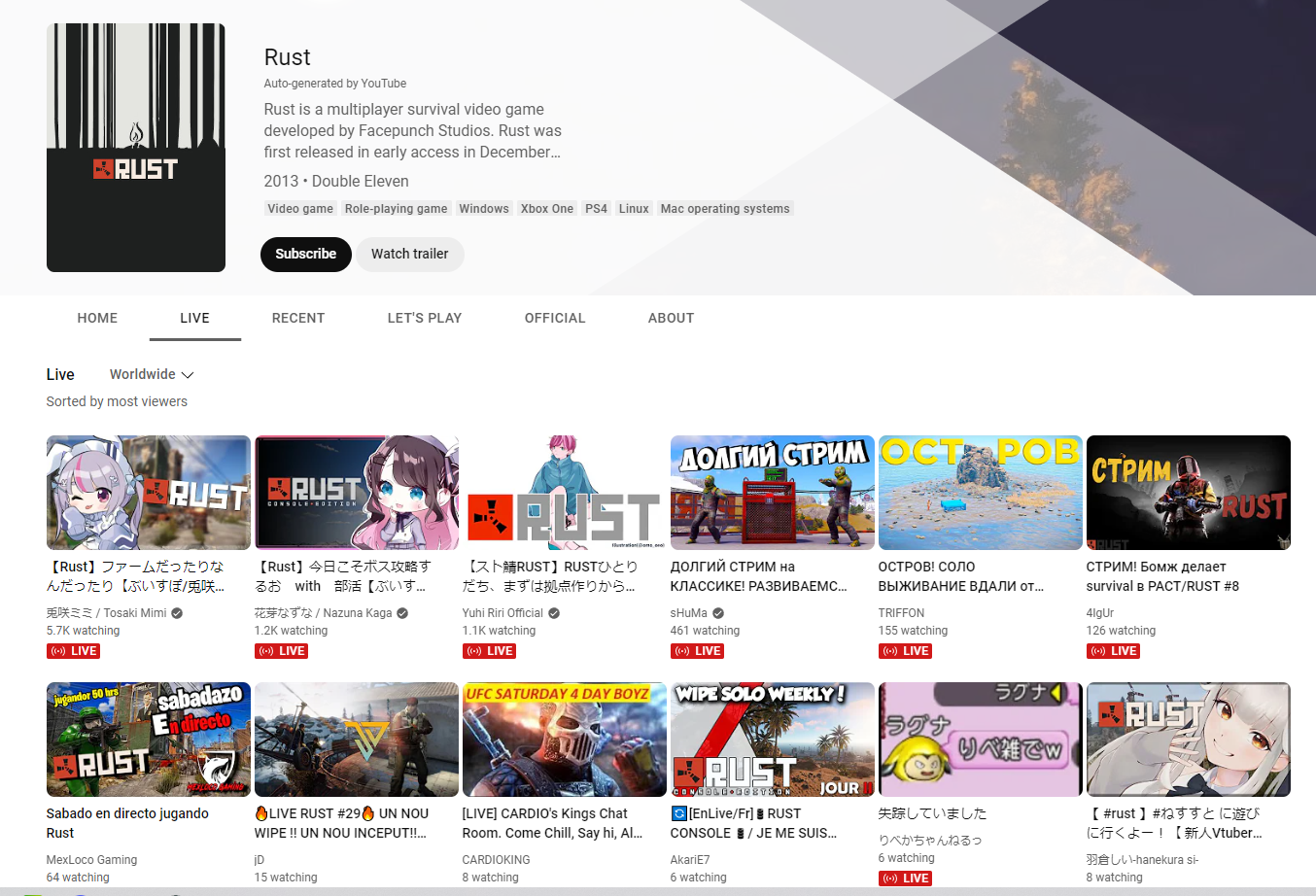The height and width of the screenshot is (896, 1316).
Task: Click the Watch trailer button
Action: 409,254
